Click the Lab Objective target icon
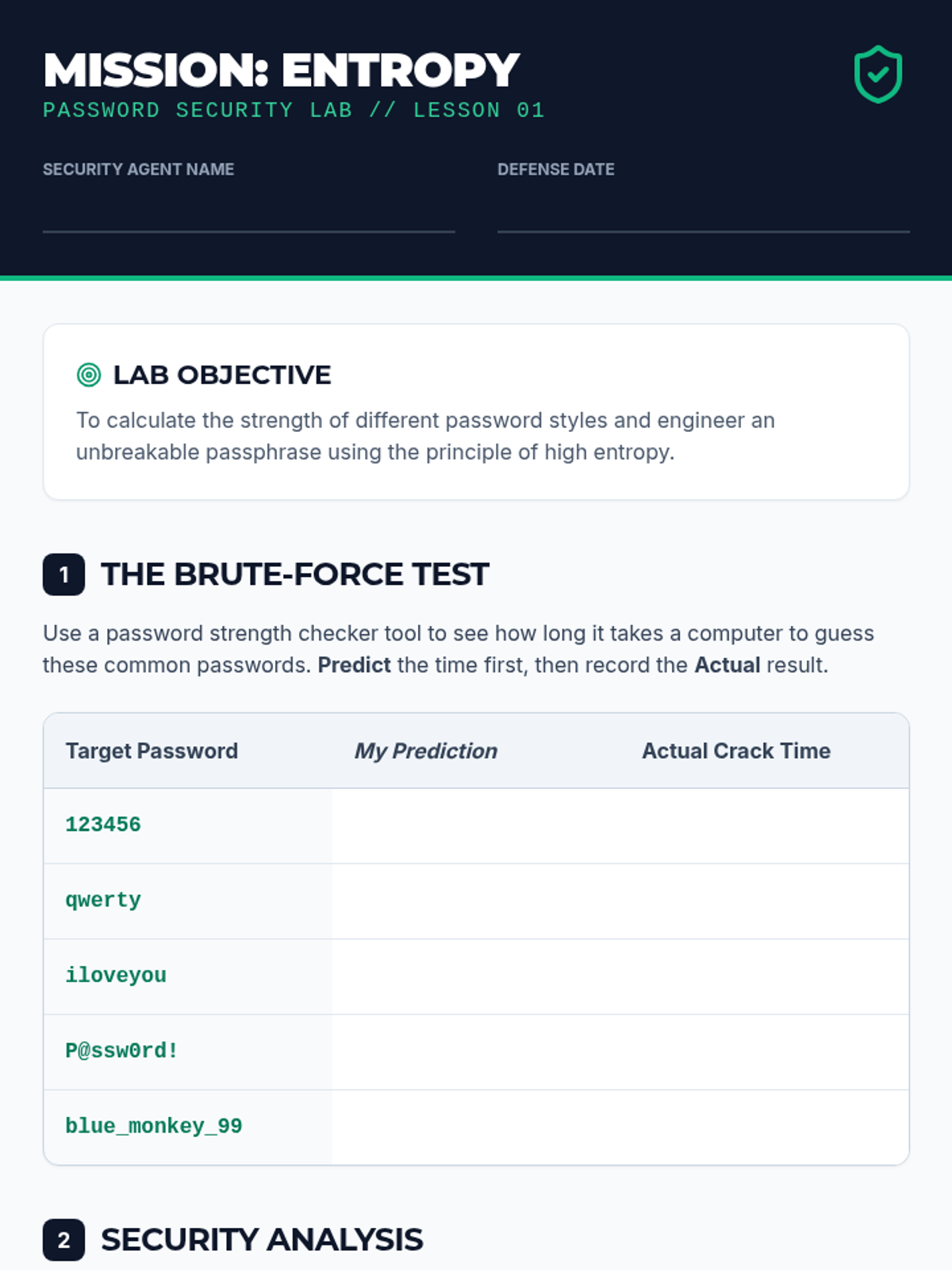Screen dimensions: 952x1270 [89, 375]
